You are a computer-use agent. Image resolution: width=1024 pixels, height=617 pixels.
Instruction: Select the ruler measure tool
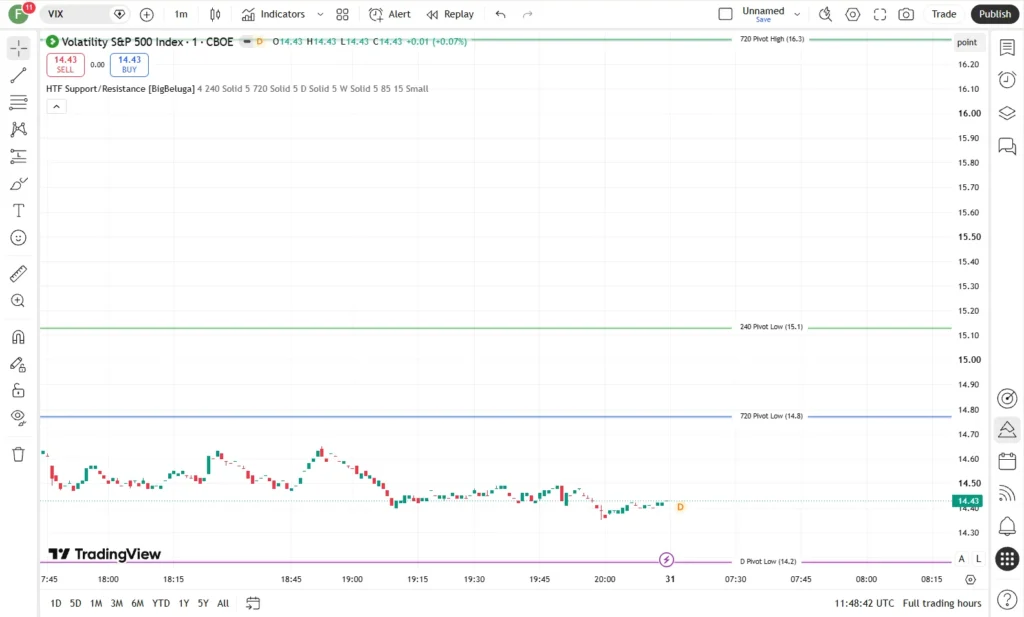(x=18, y=274)
